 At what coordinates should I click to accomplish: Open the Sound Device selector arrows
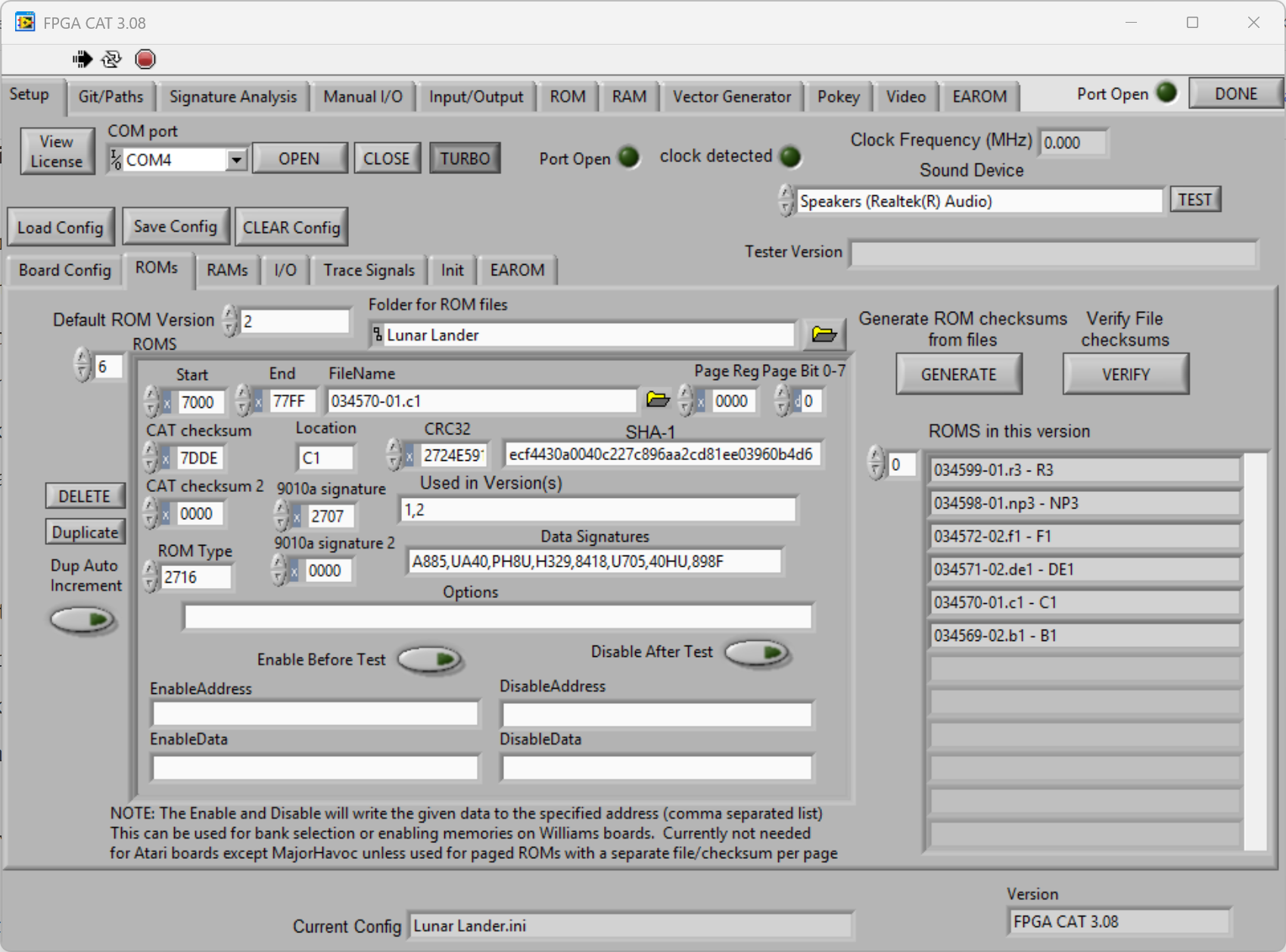786,201
